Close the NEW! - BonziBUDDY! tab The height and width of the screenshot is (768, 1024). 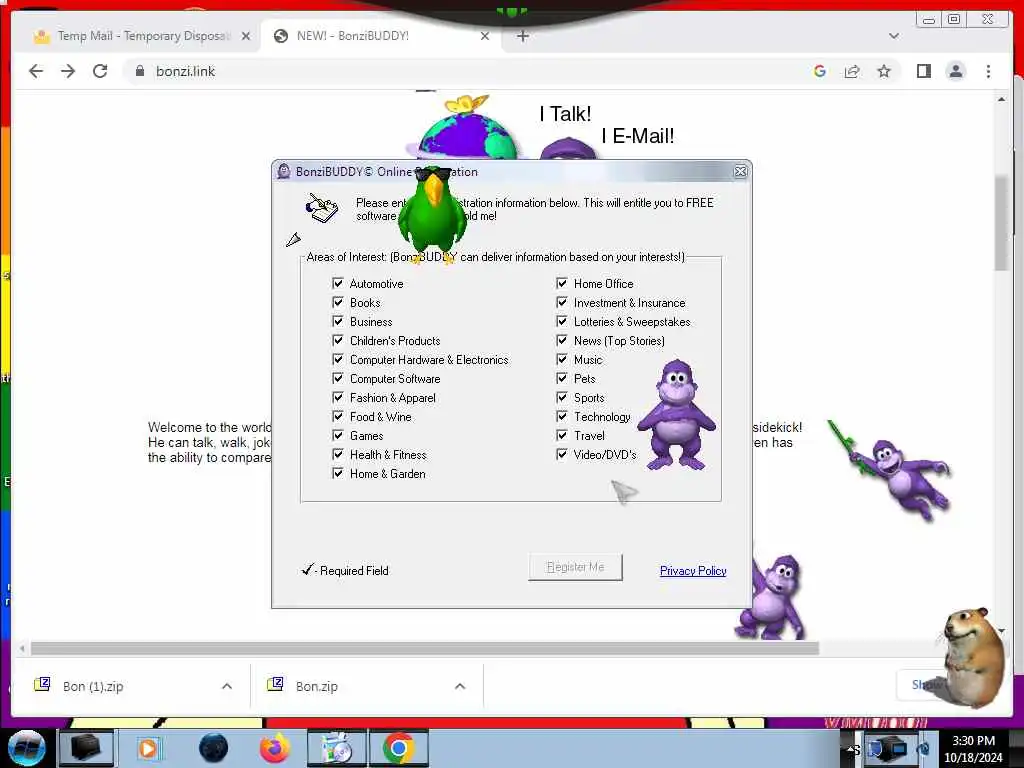pos(485,36)
